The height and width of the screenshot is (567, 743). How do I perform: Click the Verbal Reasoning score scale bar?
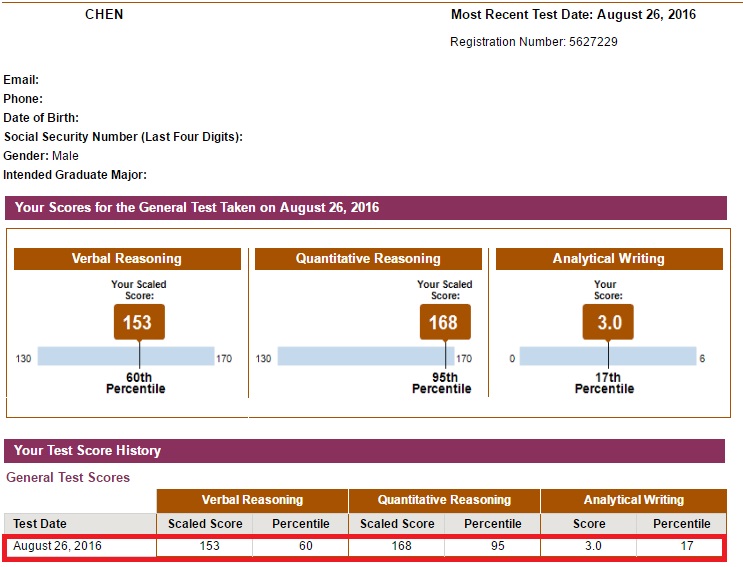point(126,356)
